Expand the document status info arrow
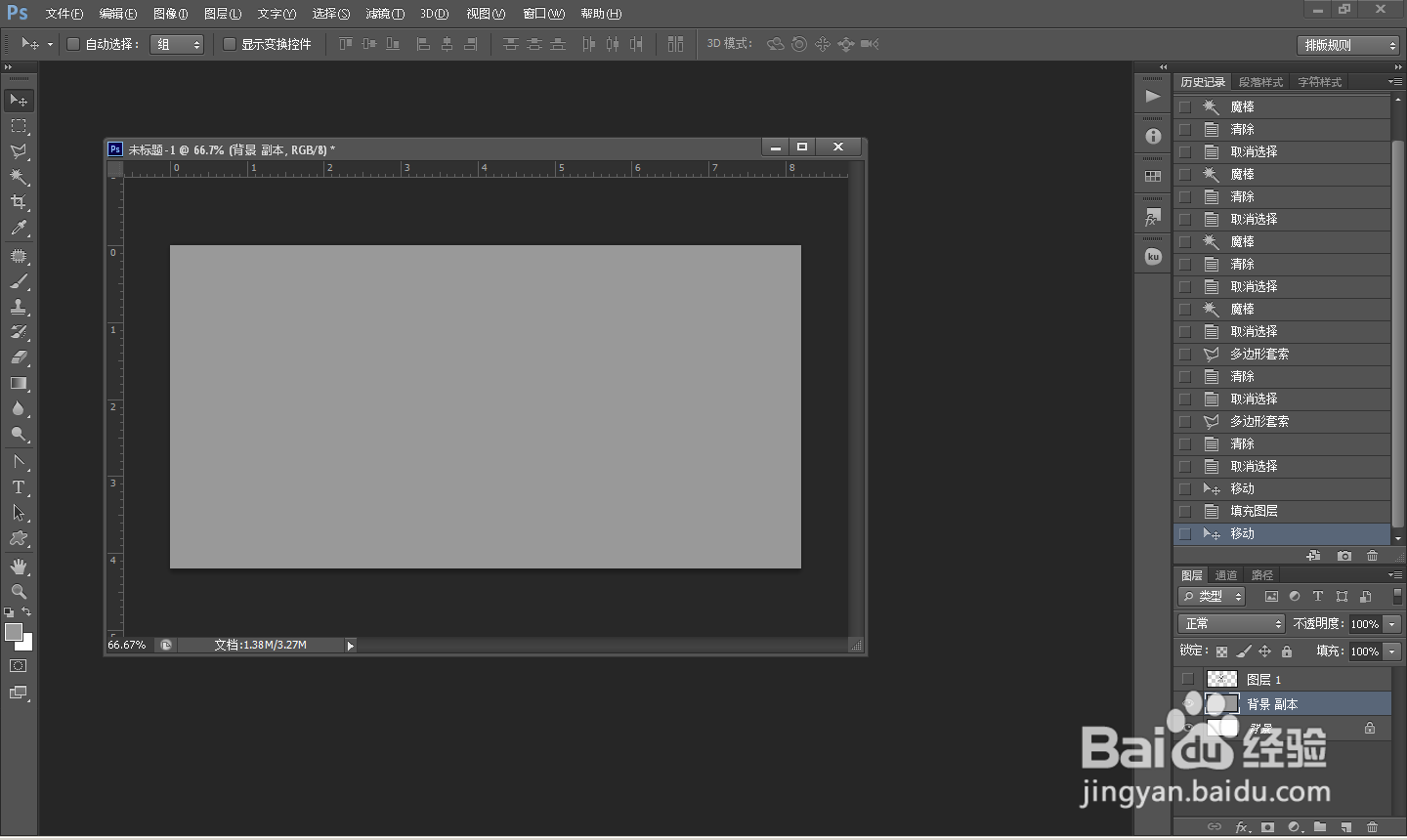The height and width of the screenshot is (840, 1407). pyautogui.click(x=350, y=645)
